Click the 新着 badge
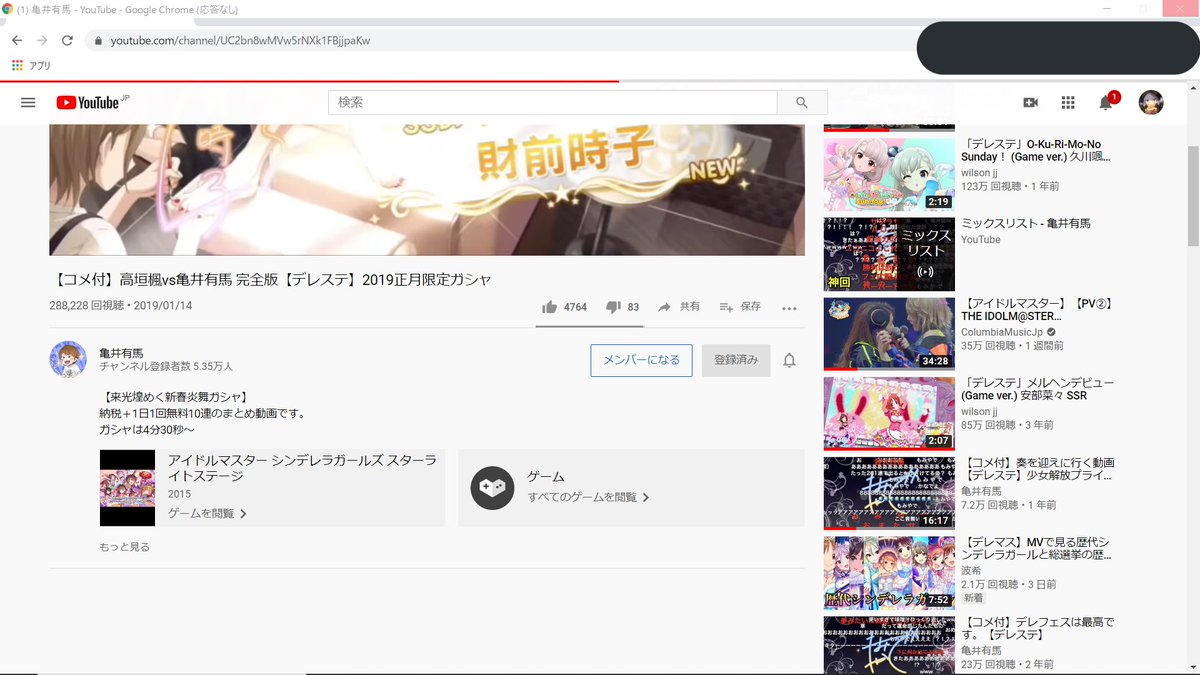Image resolution: width=1200 pixels, height=675 pixels. click(x=973, y=597)
